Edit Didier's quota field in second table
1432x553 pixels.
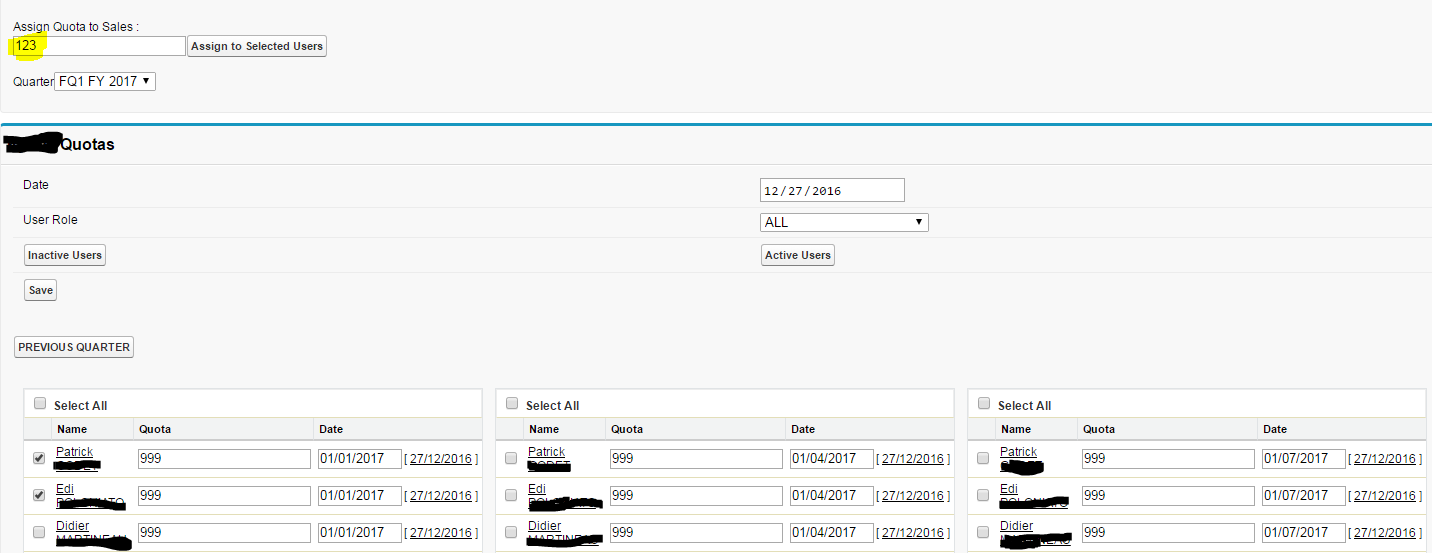696,533
